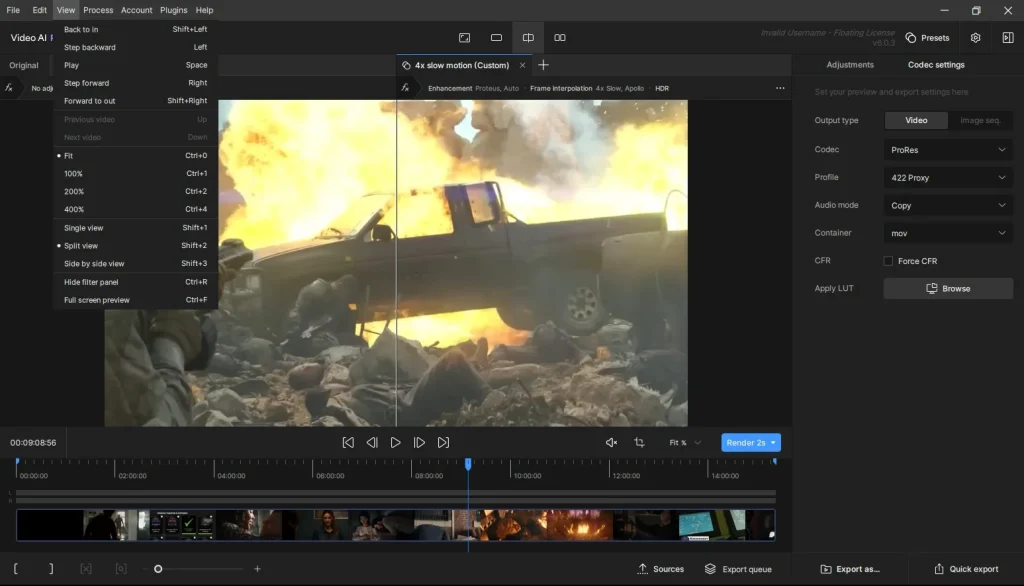Screen dimensions: 1024x586
Task: Select the 4x slow motion (Custom) tab
Action: coord(462,65)
